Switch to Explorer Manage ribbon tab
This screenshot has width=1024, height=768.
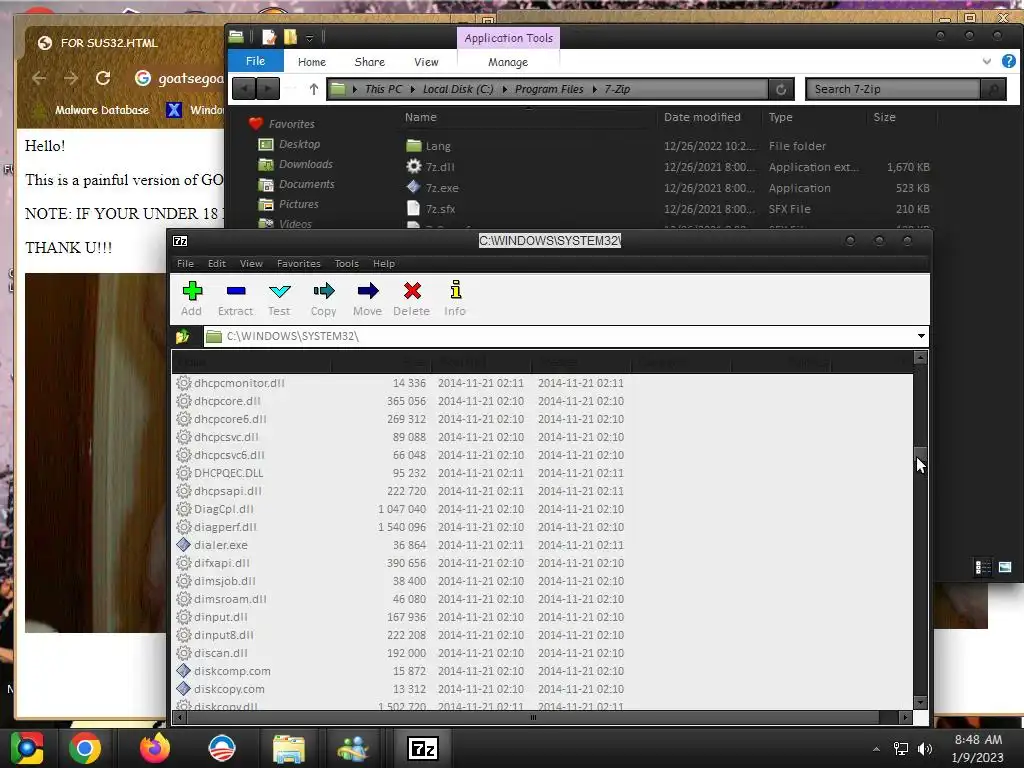pyautogui.click(x=508, y=62)
